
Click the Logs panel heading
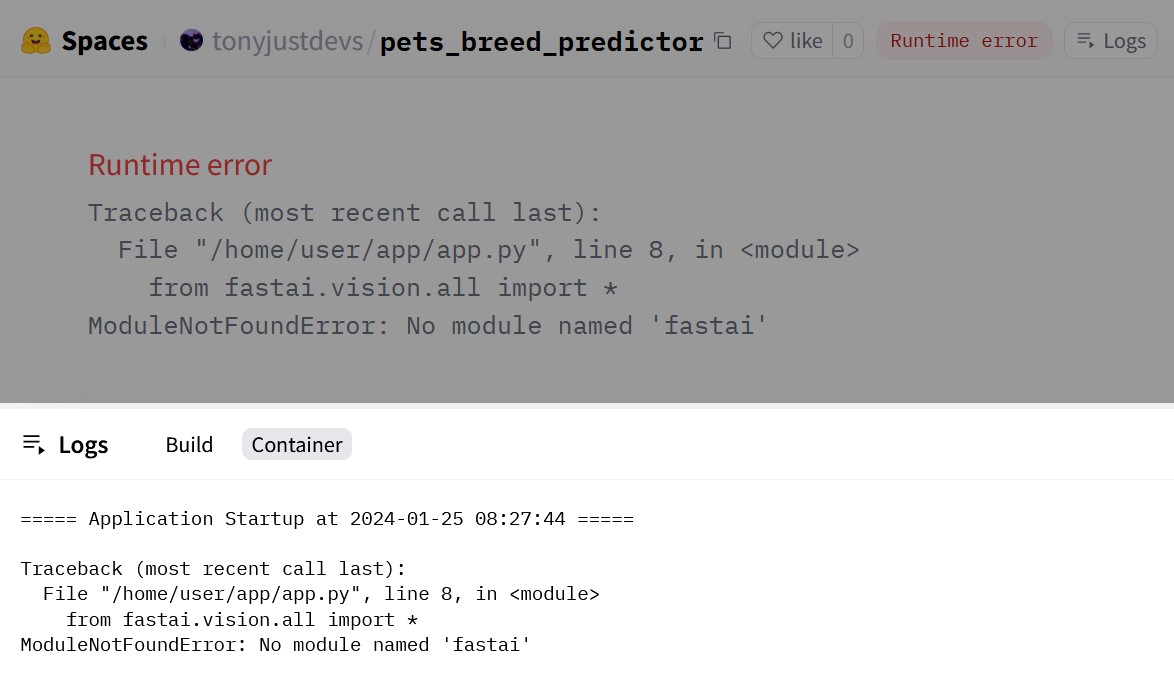[x=83, y=445]
